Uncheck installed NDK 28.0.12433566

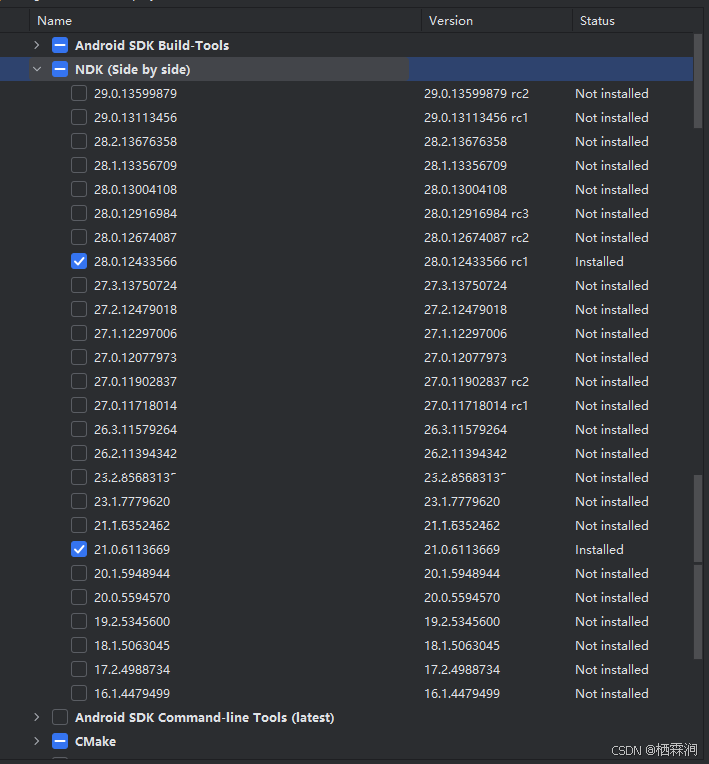[79, 261]
